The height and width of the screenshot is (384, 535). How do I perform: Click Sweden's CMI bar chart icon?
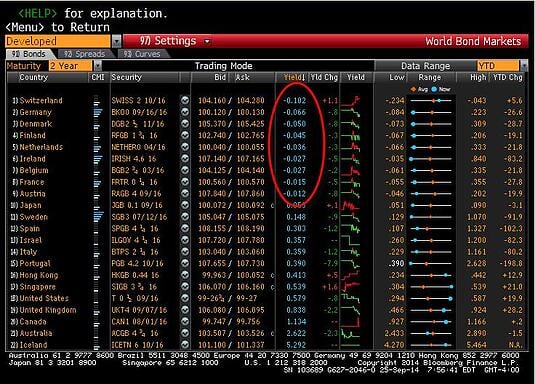(x=98, y=217)
